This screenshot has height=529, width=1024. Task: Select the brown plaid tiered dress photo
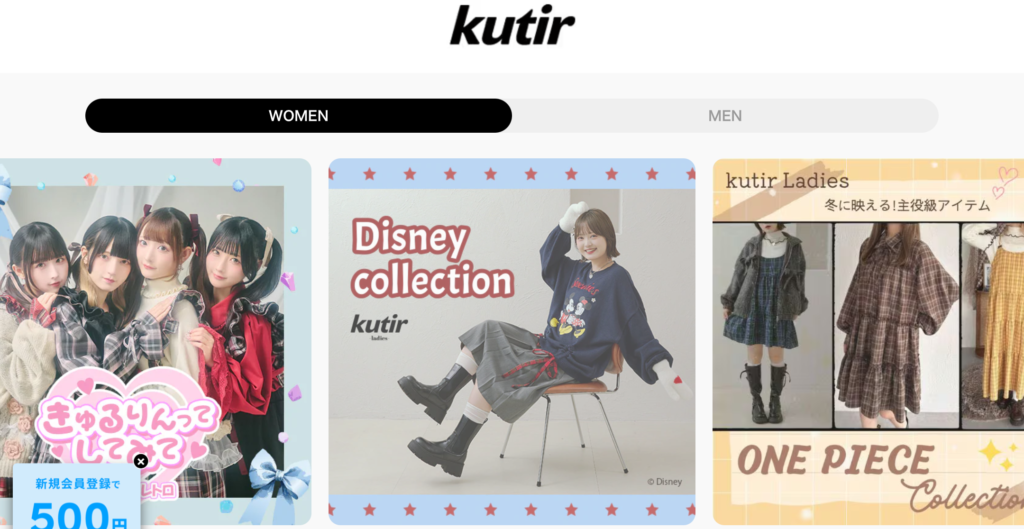click(897, 325)
